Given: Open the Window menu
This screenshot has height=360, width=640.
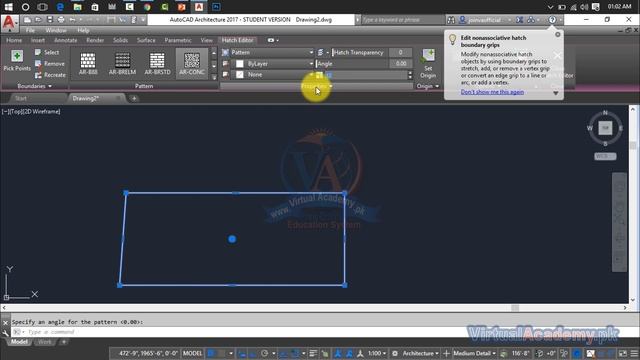Looking at the screenshot, I should [56, 30].
